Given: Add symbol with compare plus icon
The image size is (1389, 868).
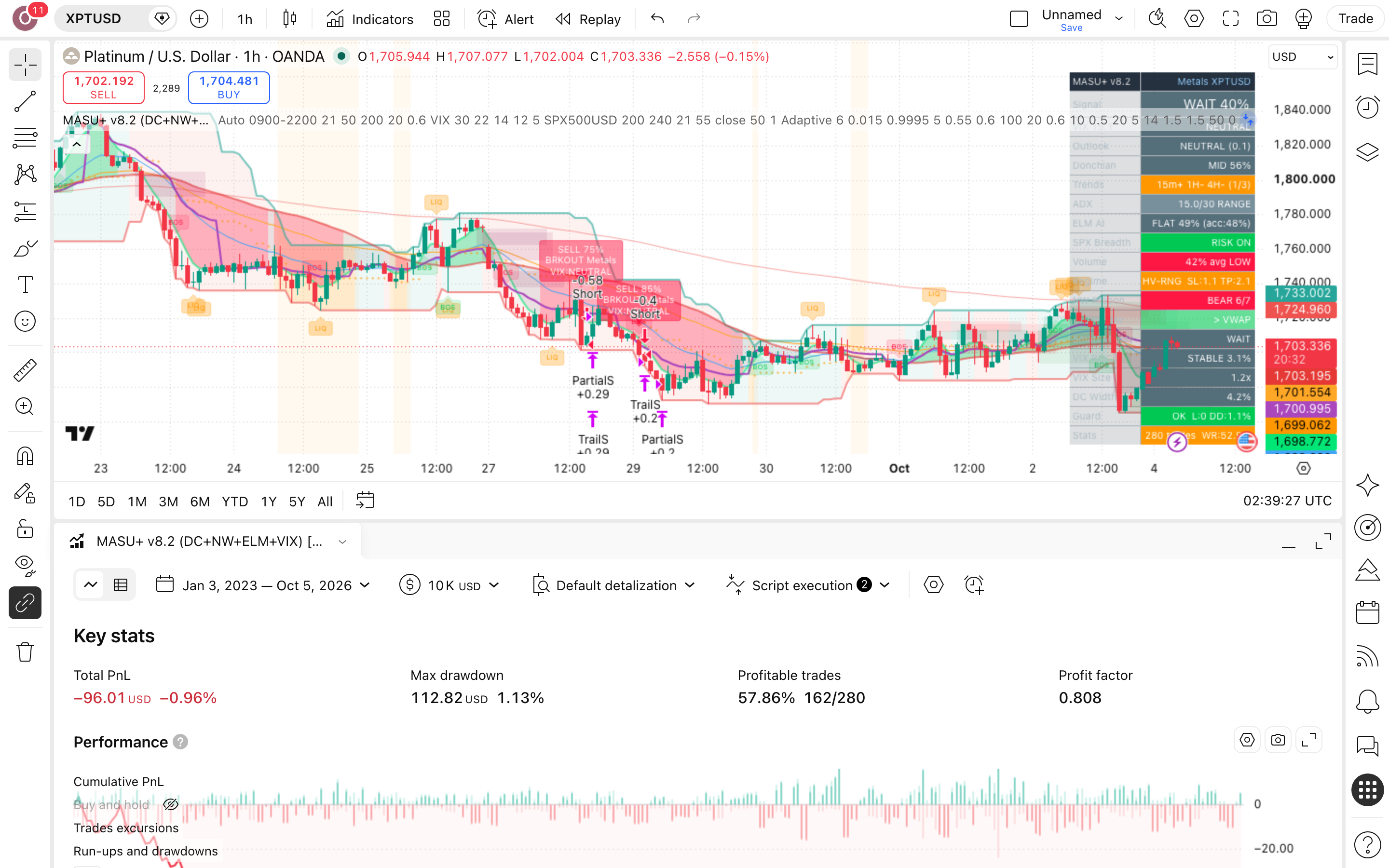Looking at the screenshot, I should [x=199, y=19].
